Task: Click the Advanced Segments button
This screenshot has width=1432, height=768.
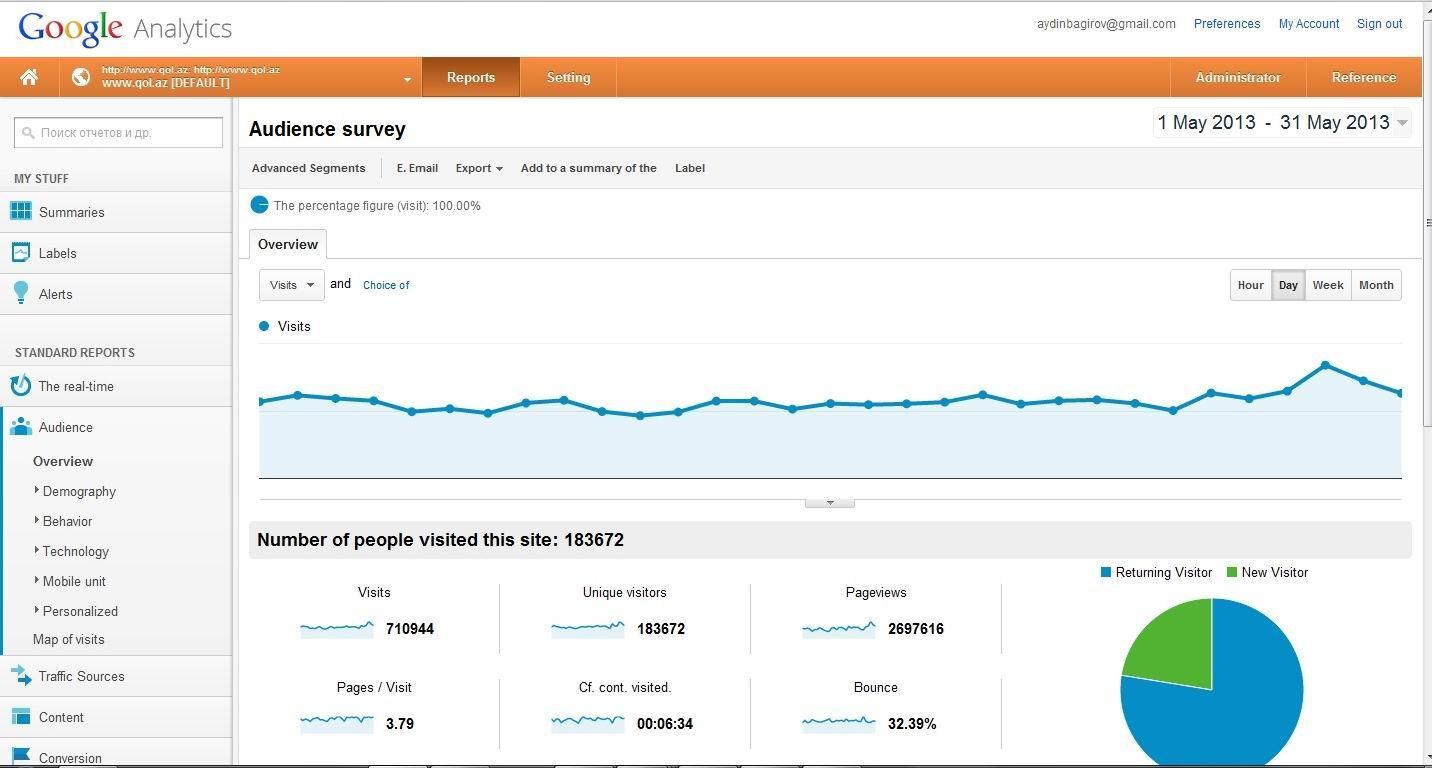Action: coord(308,168)
